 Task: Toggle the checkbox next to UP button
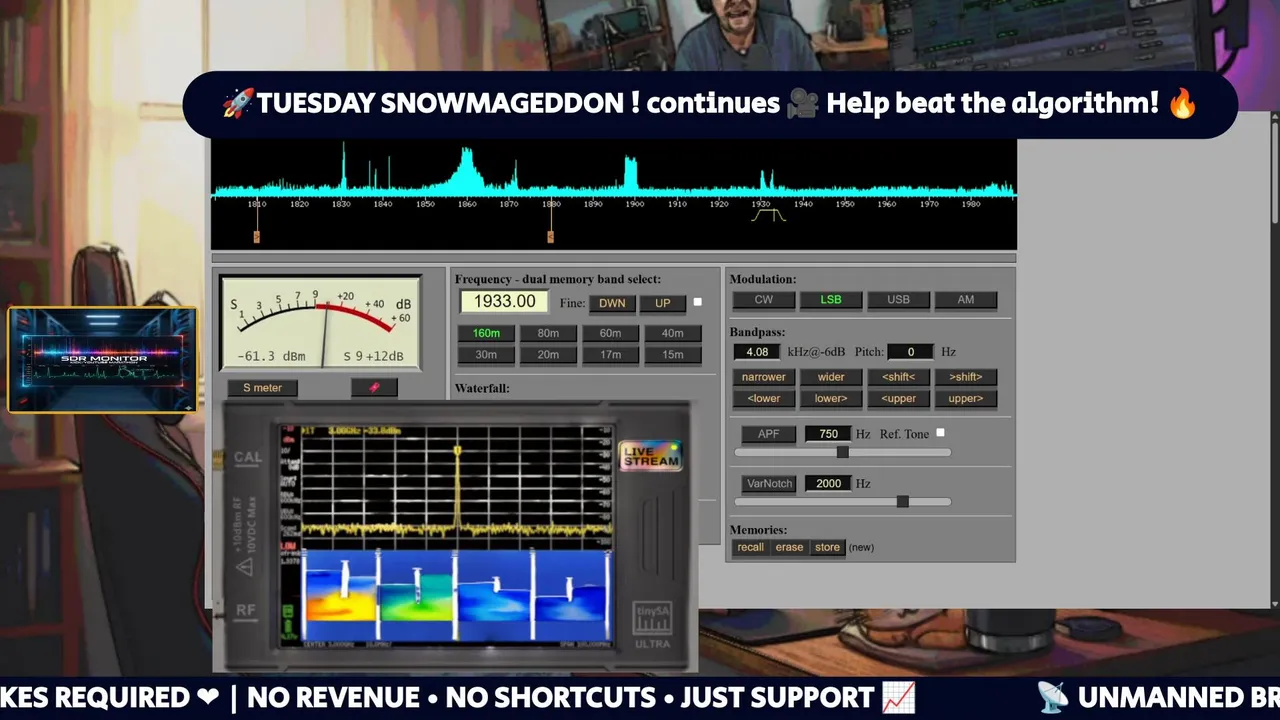[698, 302]
